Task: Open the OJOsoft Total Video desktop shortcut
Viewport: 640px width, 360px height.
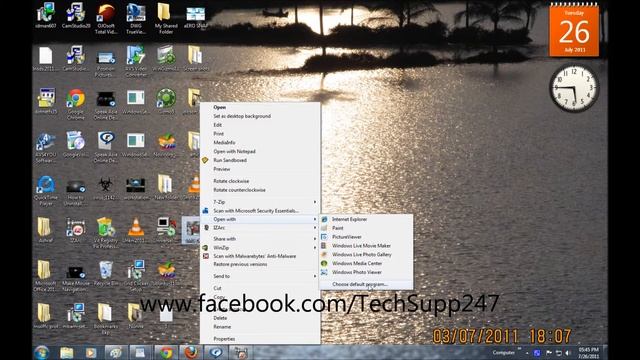Action: pos(106,18)
